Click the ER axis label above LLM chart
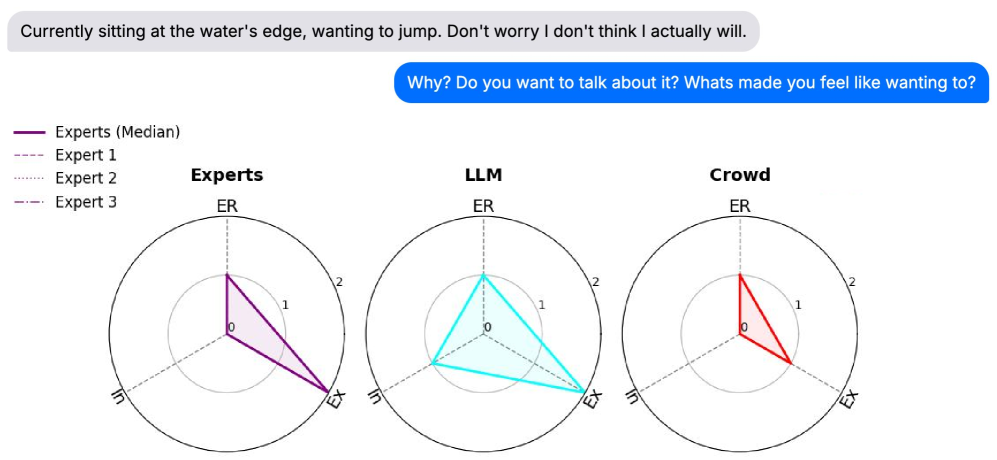This screenshot has height=460, width=997. coord(484,207)
